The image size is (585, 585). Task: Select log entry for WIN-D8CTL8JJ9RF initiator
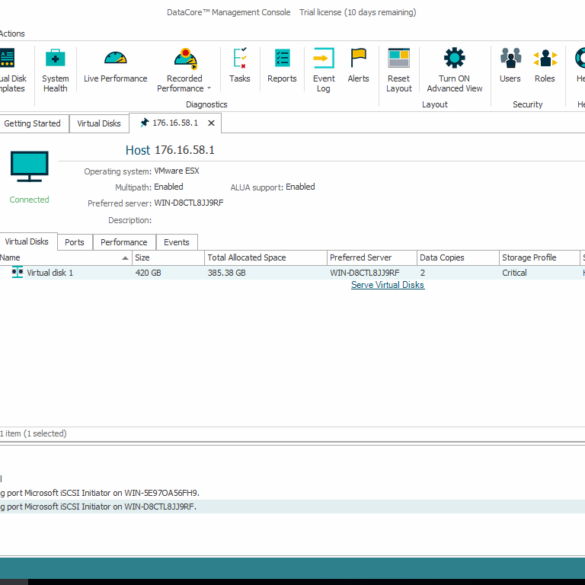tap(292, 507)
